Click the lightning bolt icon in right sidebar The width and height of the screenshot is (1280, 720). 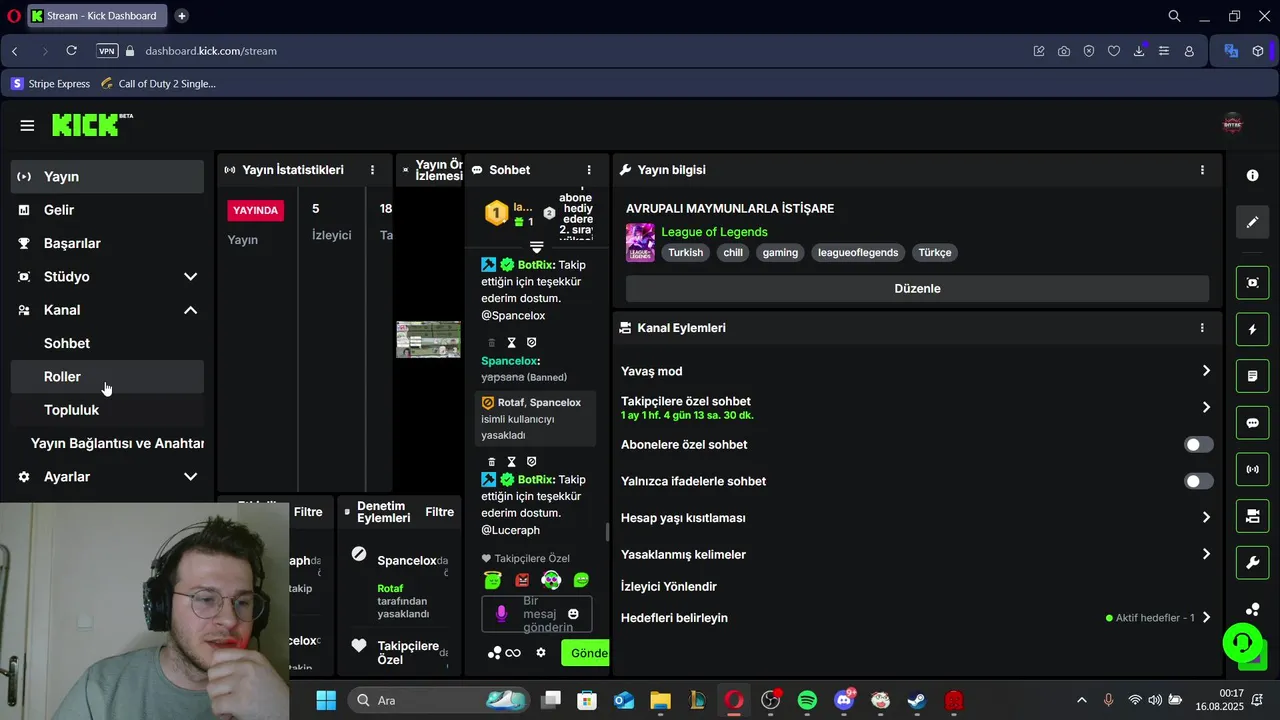1252,329
